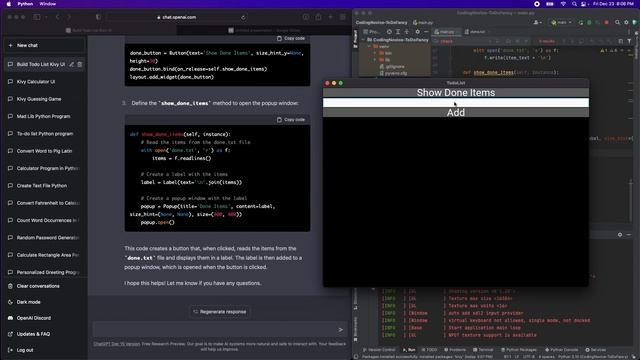Start a New chat in ChatGPT sidebar
The image size is (640, 360).
click(x=44, y=45)
